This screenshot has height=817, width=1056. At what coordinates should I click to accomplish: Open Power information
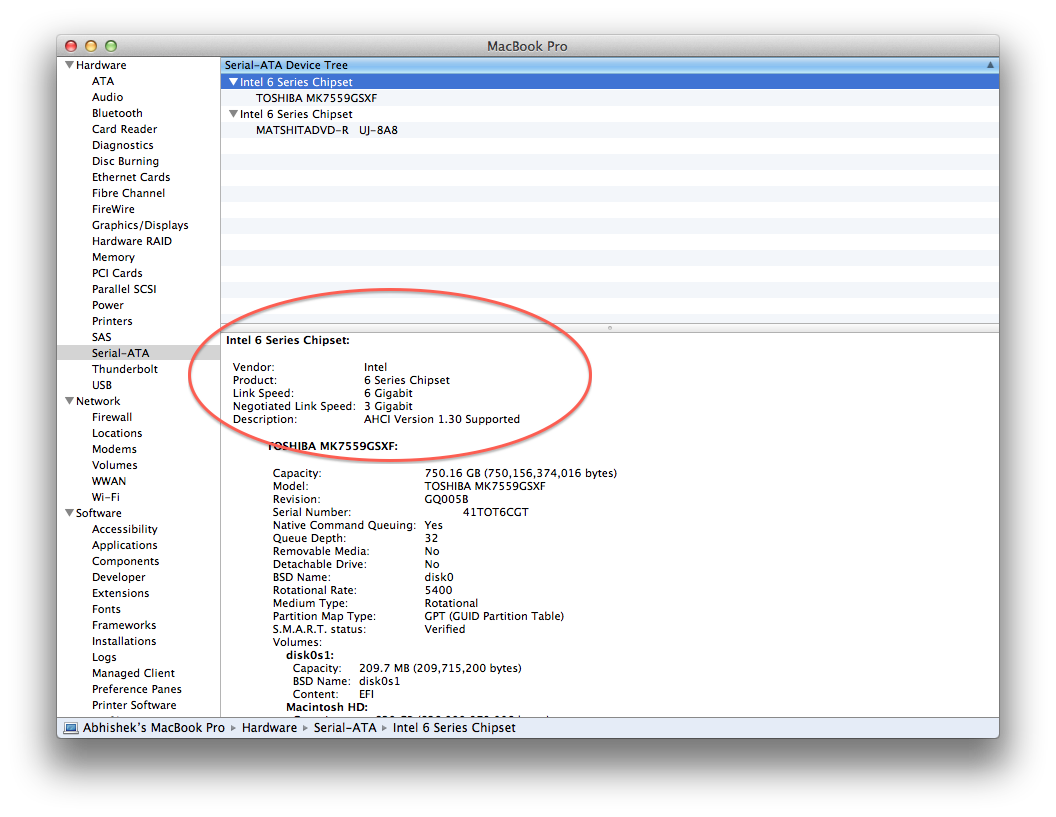coord(108,305)
